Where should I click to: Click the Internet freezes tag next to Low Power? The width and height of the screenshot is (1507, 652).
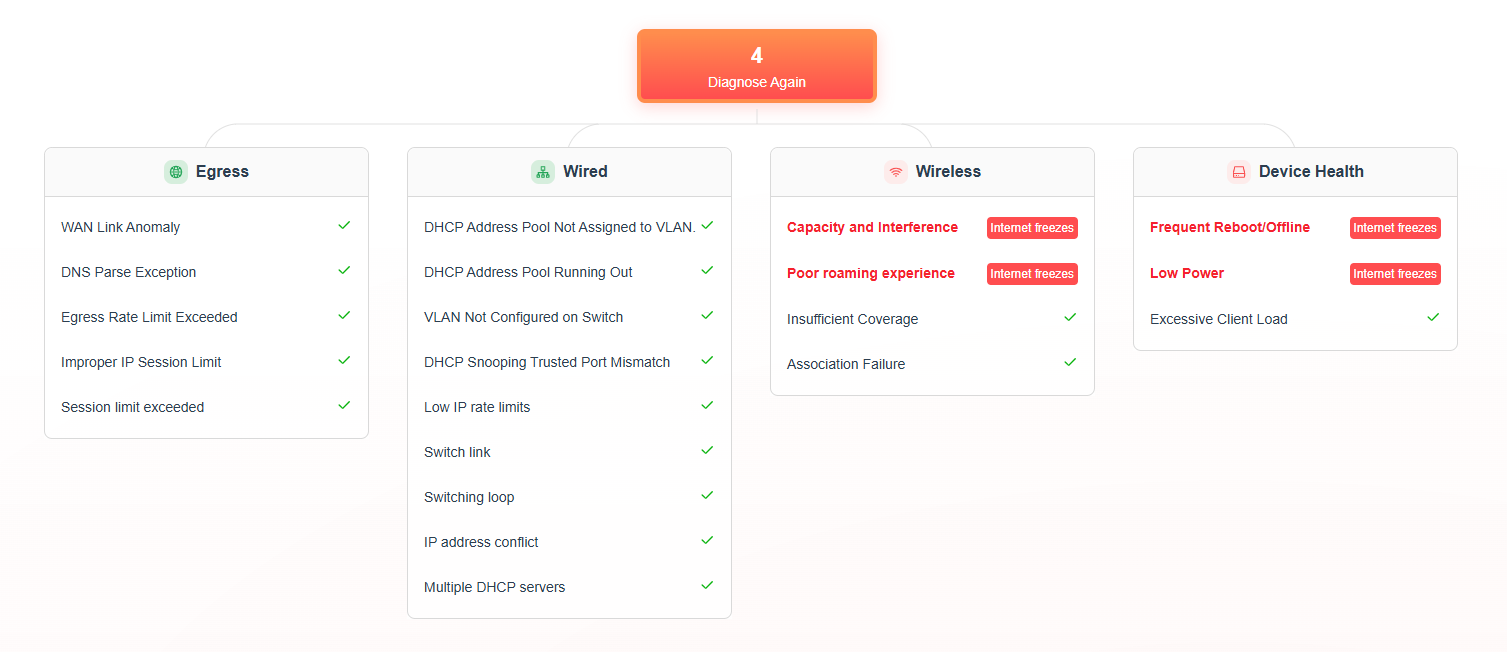pyautogui.click(x=1395, y=274)
